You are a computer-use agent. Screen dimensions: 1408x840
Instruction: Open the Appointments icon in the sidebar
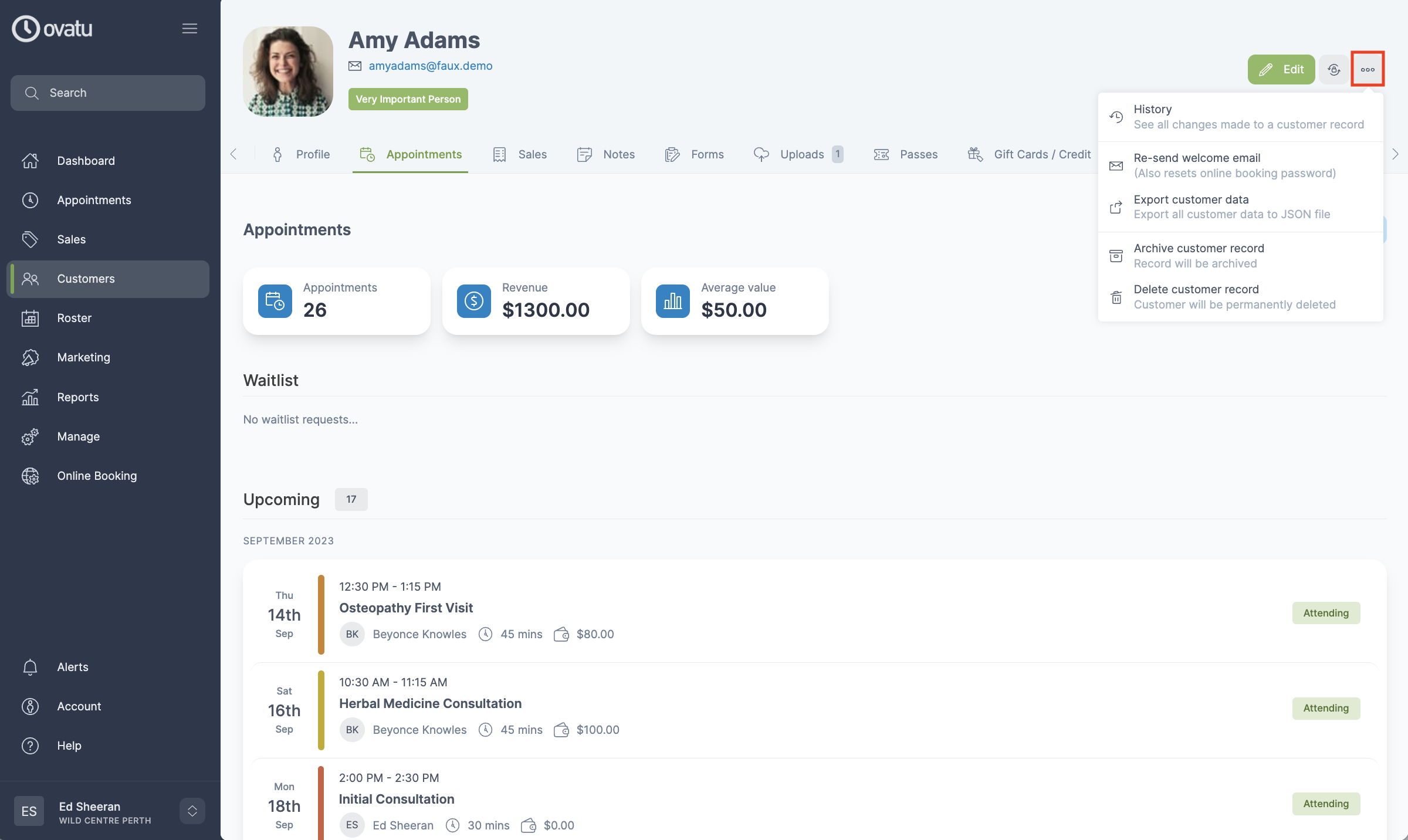31,200
